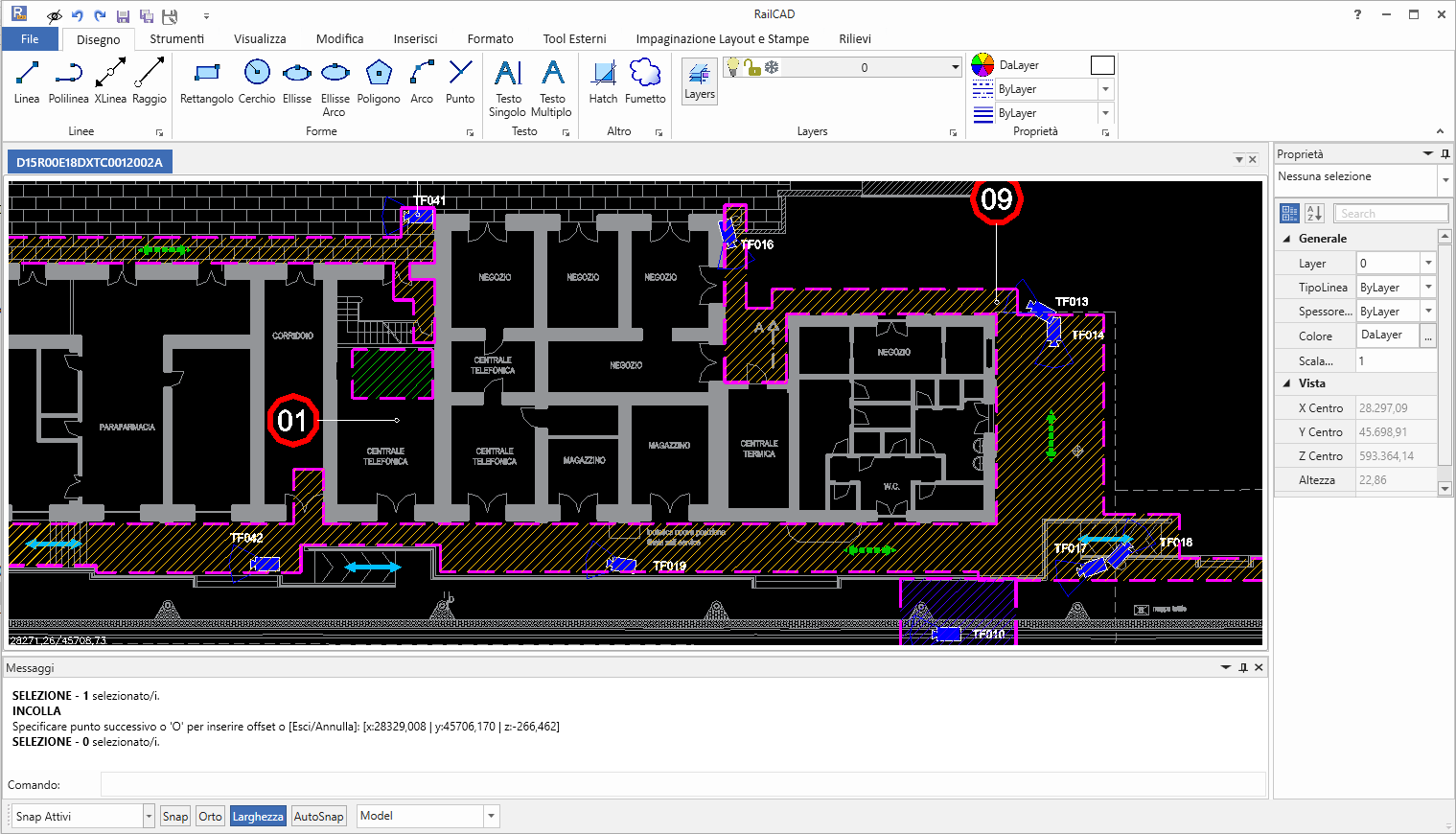Insert Testo Singolo text
The image size is (1456, 834).
coord(508,87)
